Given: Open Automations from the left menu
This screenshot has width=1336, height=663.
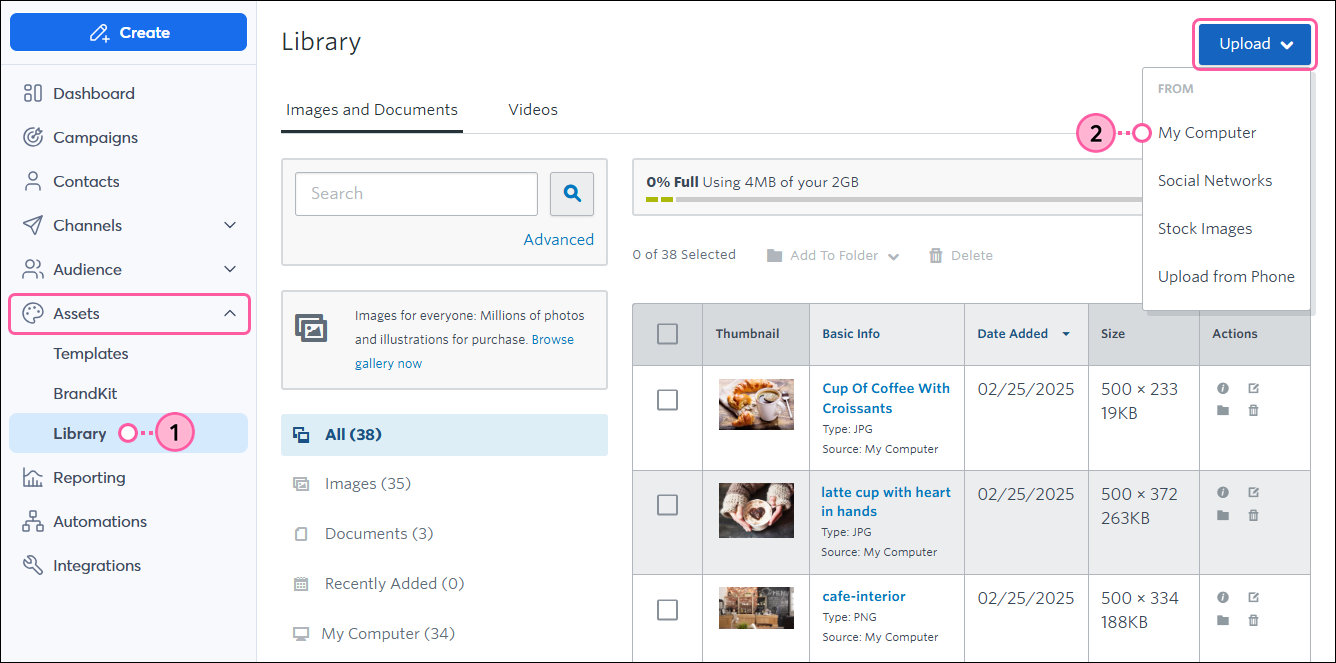Looking at the screenshot, I should (98, 521).
